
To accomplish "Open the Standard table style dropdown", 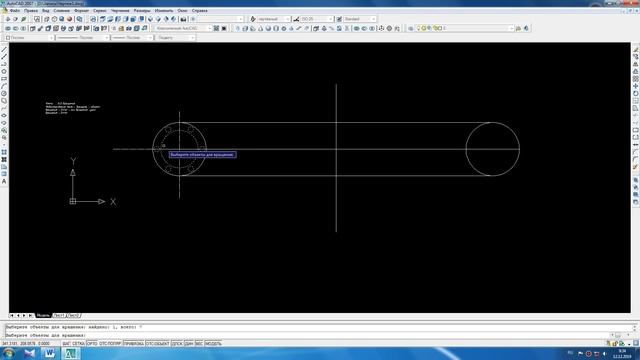I will pyautogui.click(x=360, y=19).
